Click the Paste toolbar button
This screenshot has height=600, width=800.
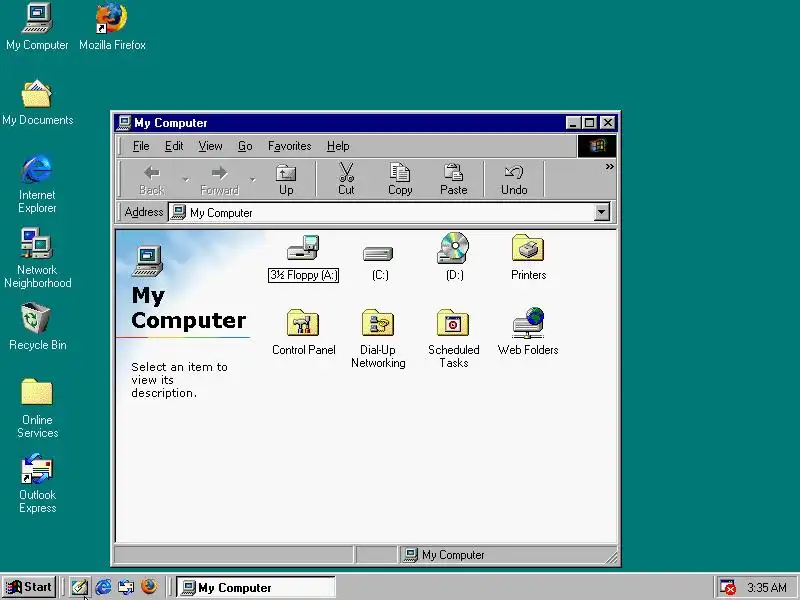click(x=454, y=180)
